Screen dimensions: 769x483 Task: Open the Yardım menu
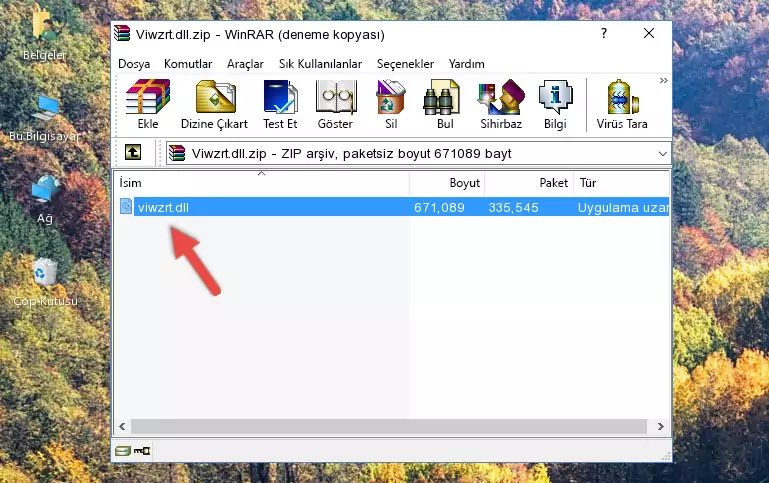466,64
